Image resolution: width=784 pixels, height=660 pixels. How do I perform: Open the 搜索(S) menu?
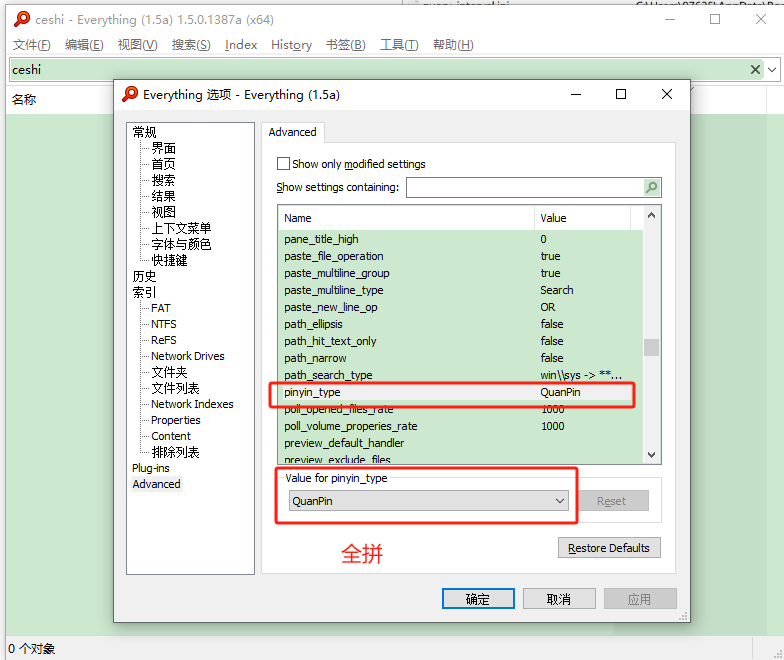(191, 45)
